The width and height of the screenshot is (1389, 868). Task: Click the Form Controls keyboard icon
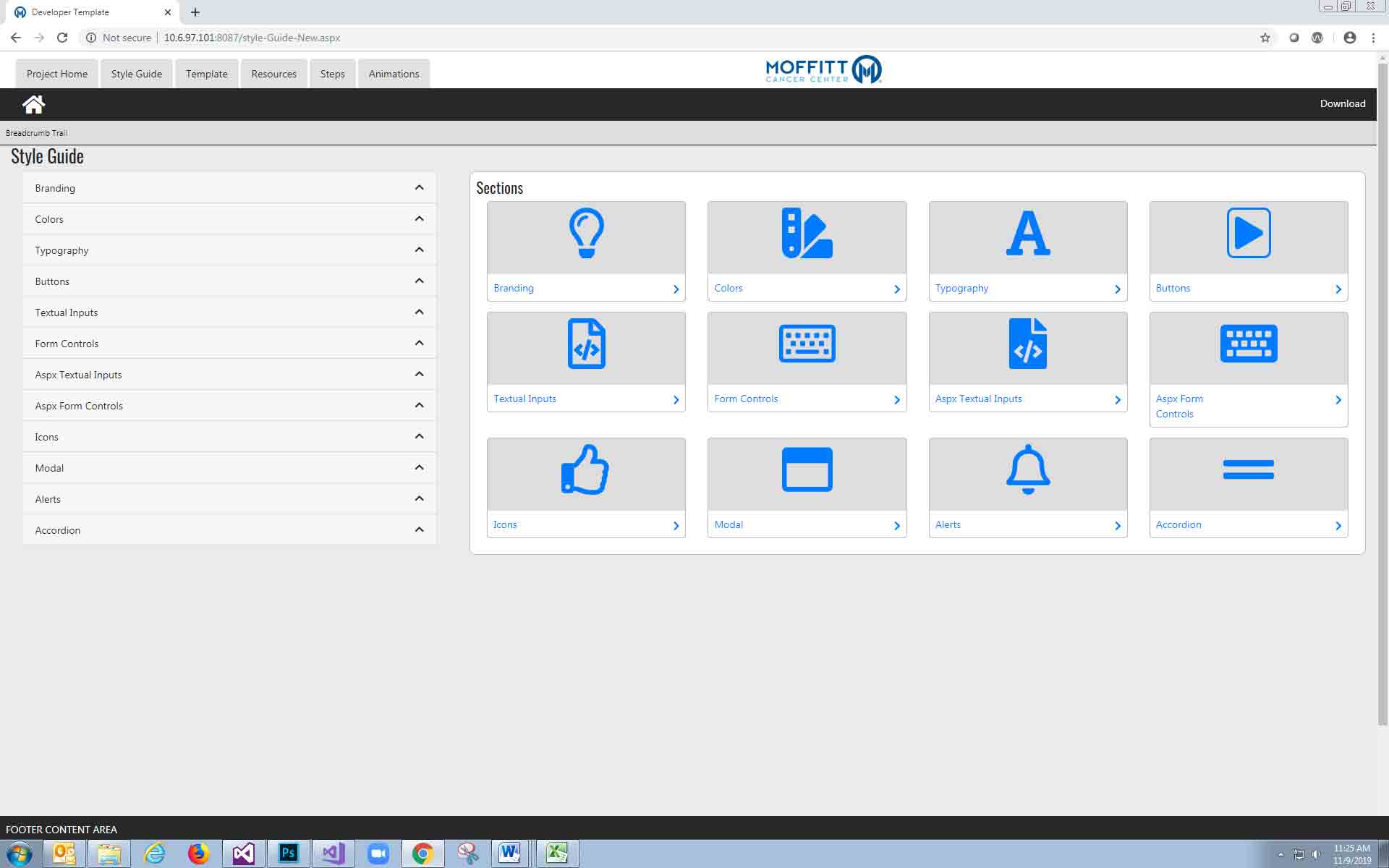pyautogui.click(x=807, y=344)
